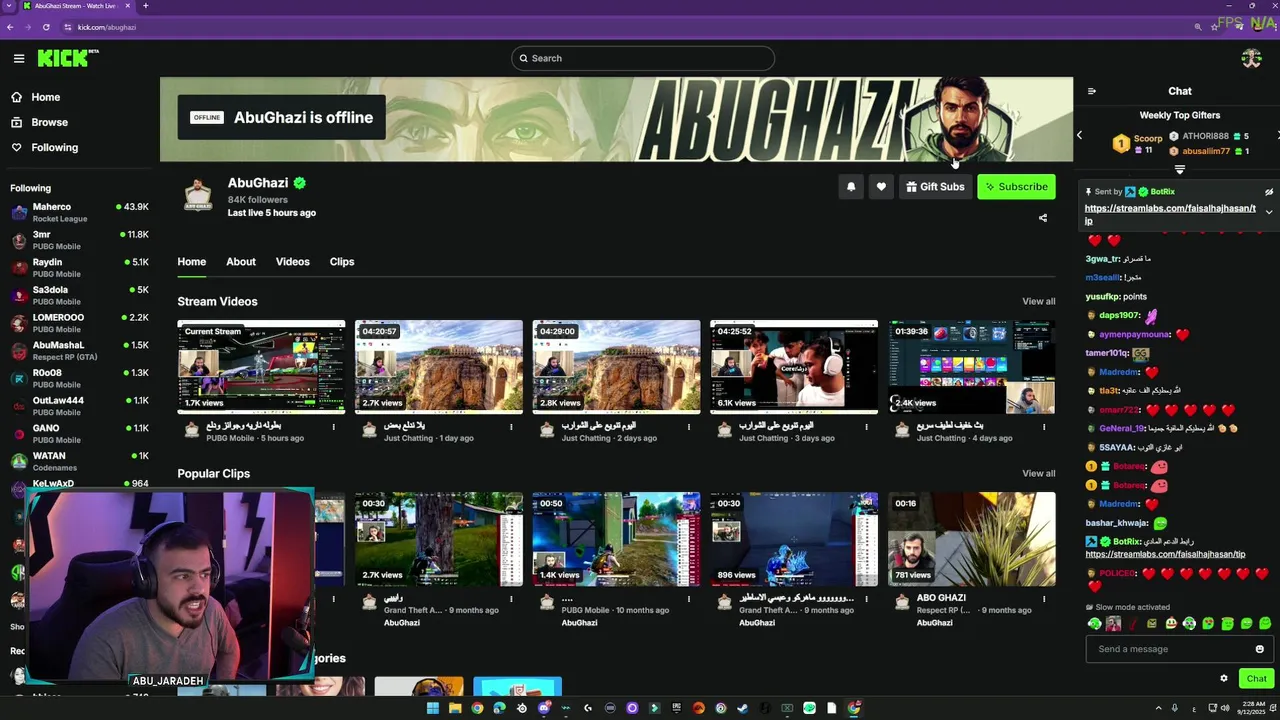The width and height of the screenshot is (1280, 720).
Task: Open the hamburger sidebar menu
Action: tap(19, 58)
